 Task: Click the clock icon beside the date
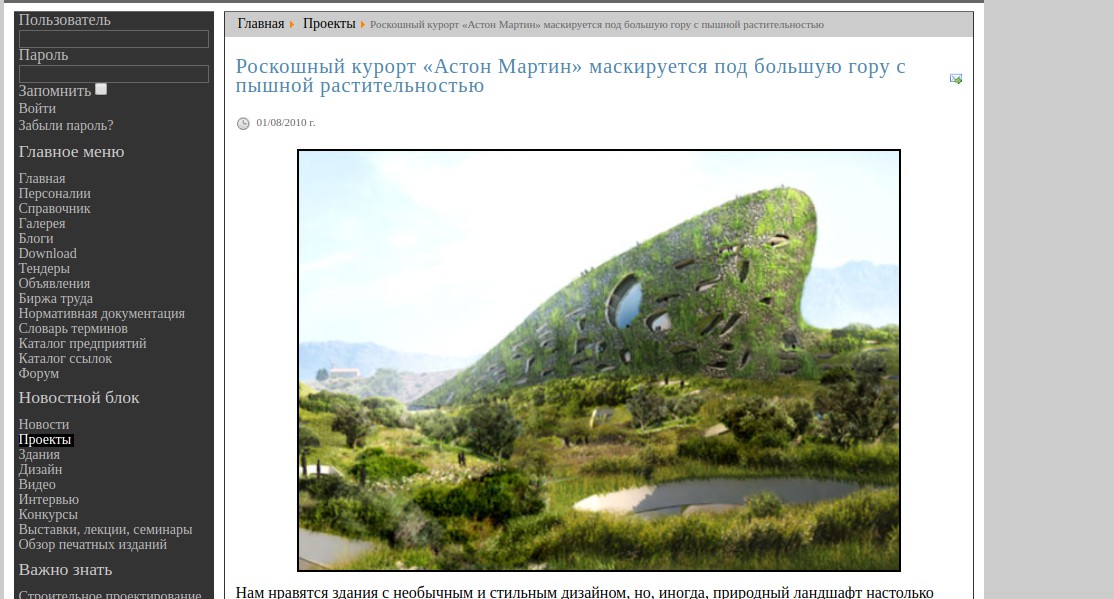point(243,124)
